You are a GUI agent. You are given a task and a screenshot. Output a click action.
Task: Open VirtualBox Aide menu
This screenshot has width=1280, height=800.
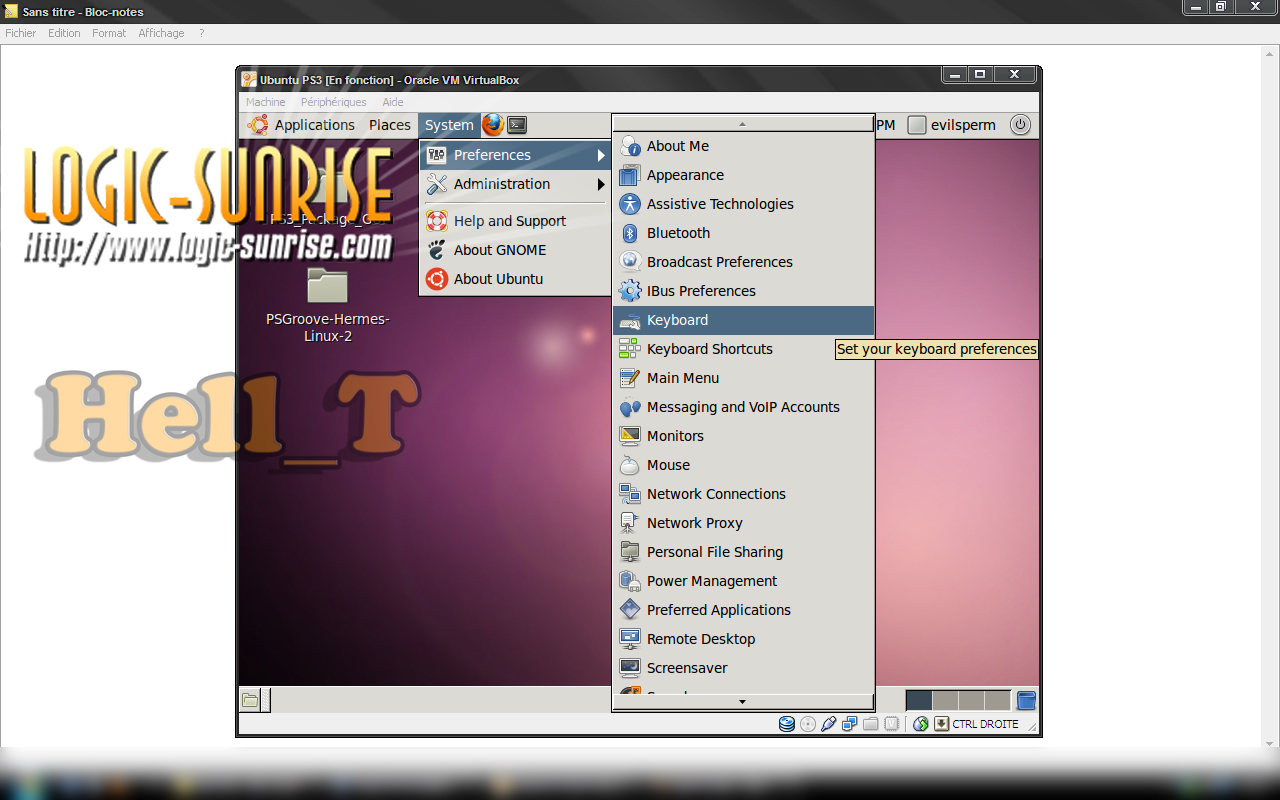tap(393, 102)
